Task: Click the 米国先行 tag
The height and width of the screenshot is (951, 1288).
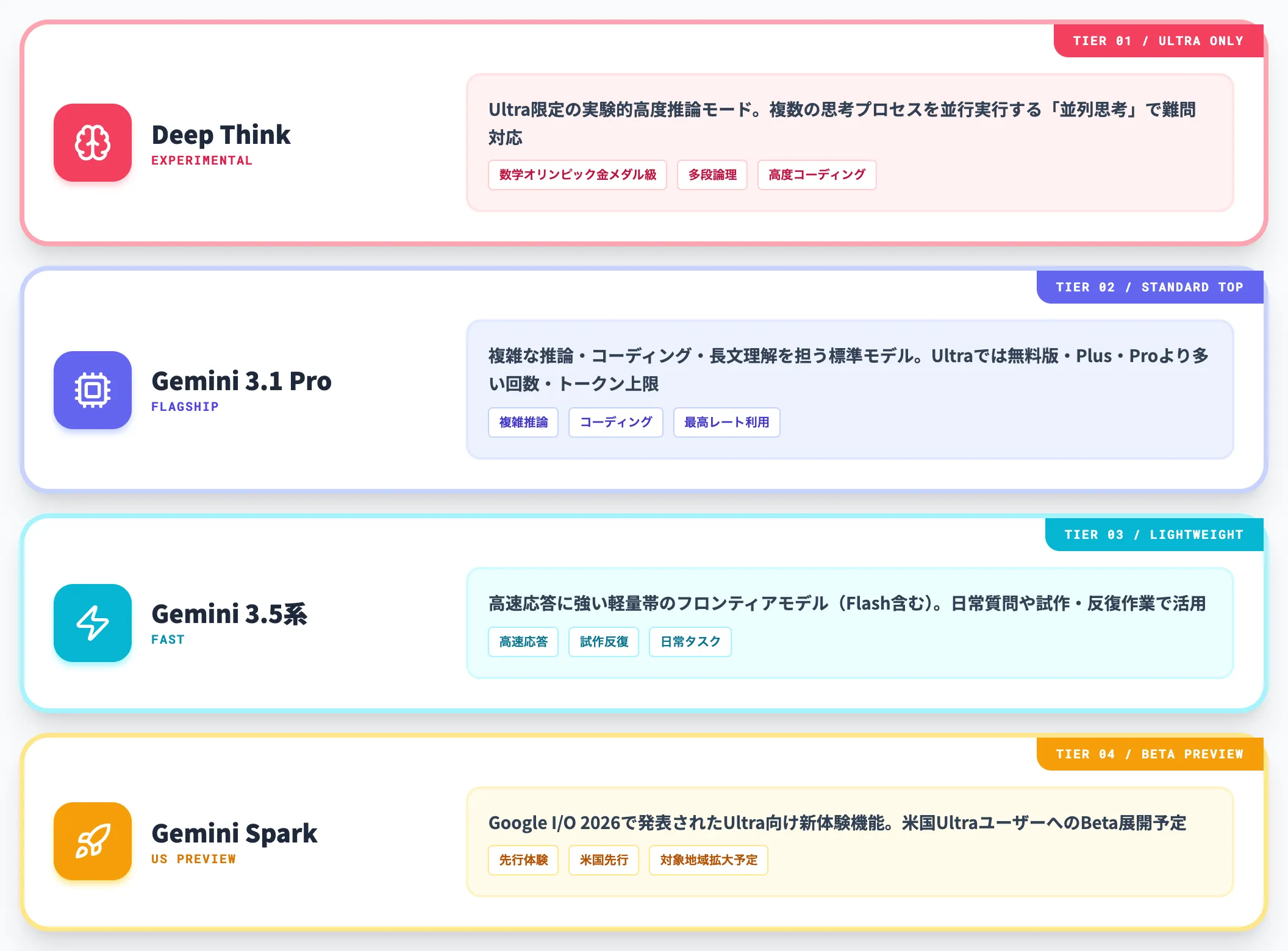Action: coord(604,860)
